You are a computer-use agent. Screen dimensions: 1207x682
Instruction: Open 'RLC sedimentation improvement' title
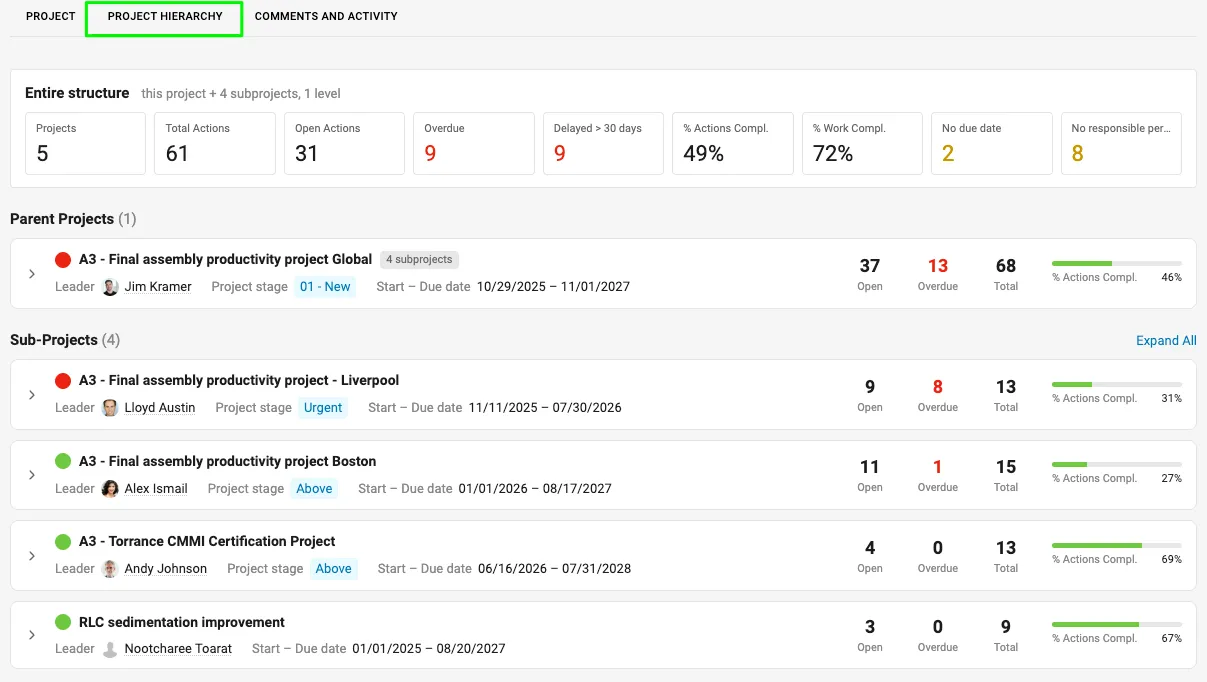pyautogui.click(x=182, y=622)
